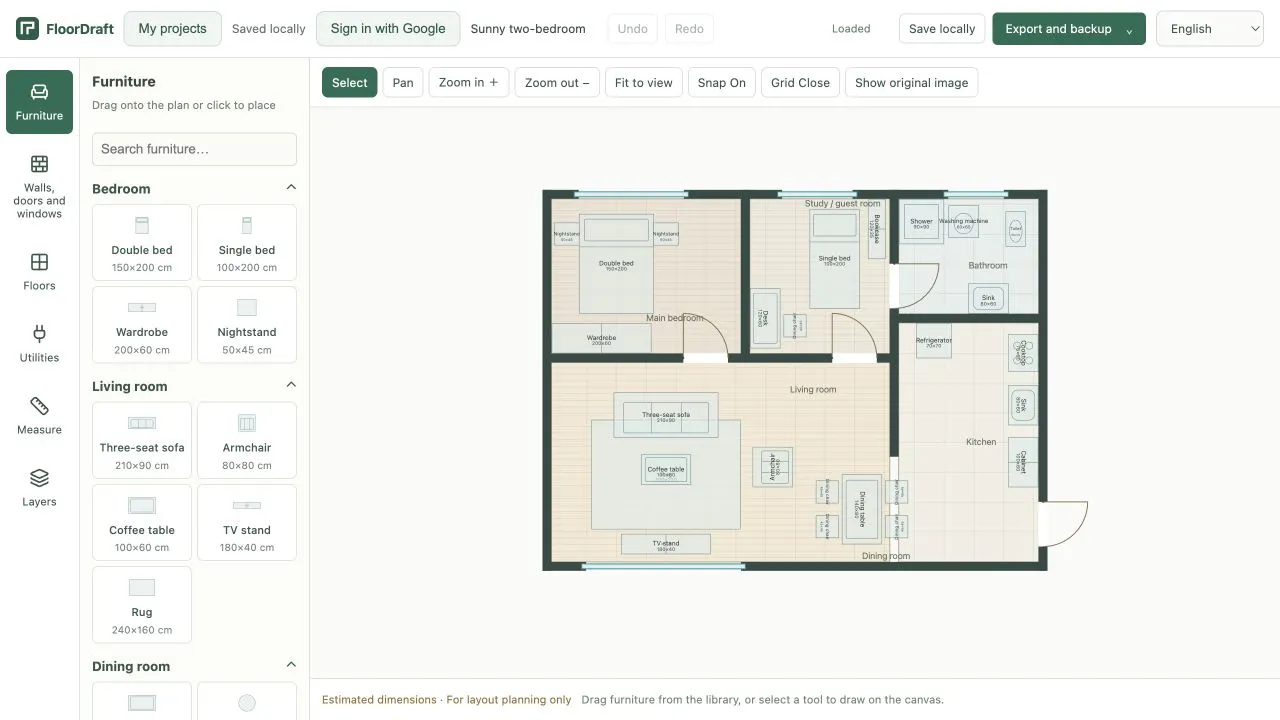The height and width of the screenshot is (720, 1280).
Task: Select the Toilet in the bathroom
Action: coord(1016,229)
